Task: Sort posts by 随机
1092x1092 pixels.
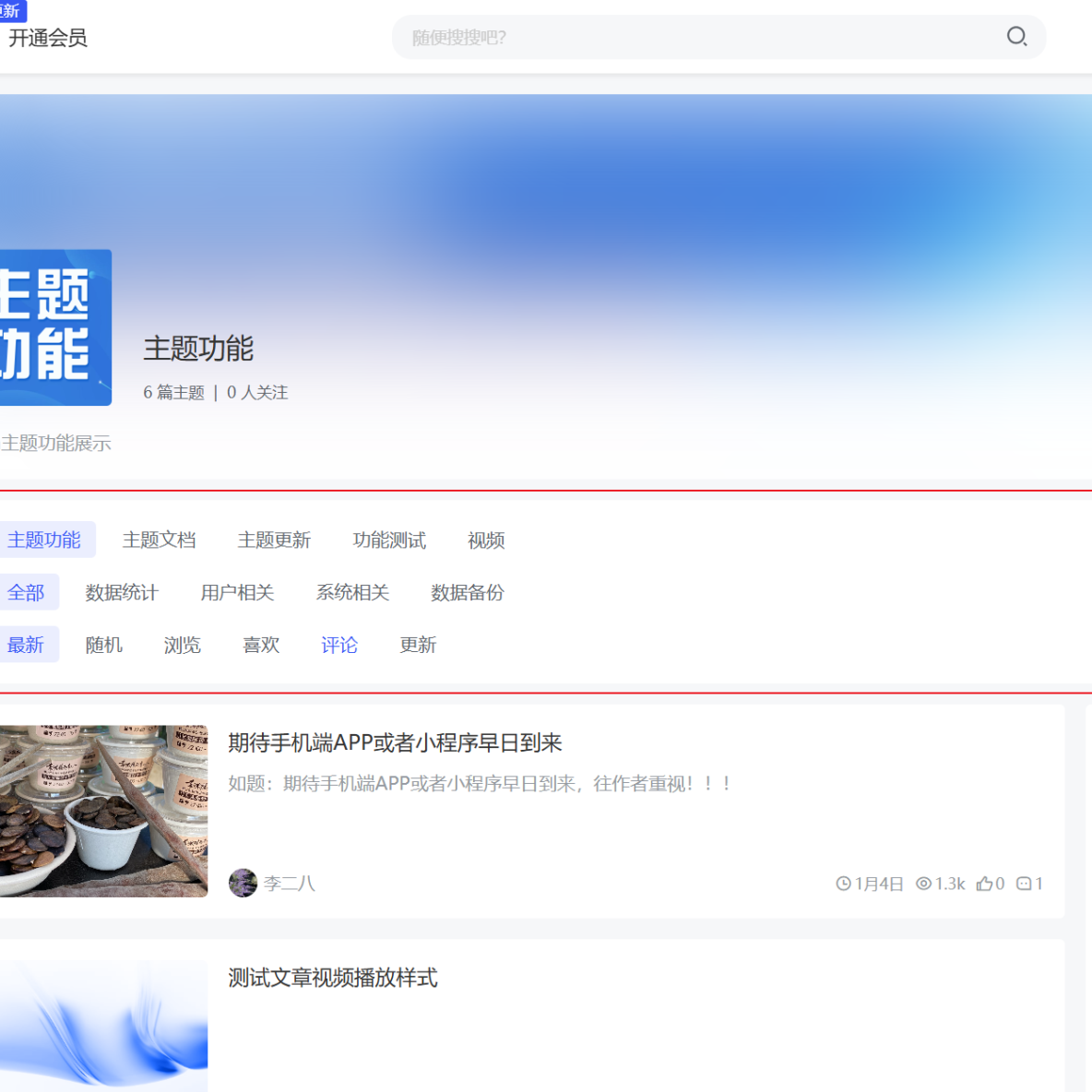Action: pos(103,645)
